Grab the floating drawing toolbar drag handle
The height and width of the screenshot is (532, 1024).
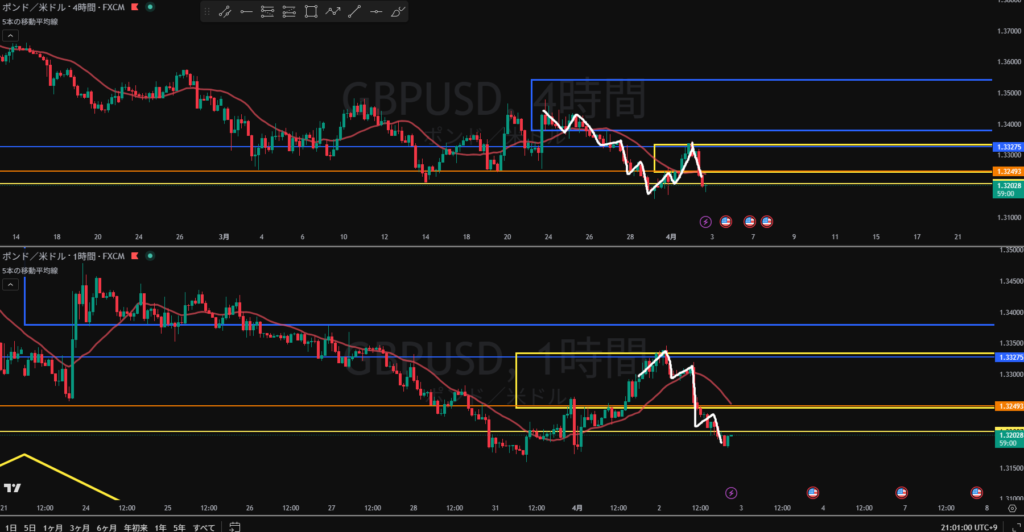207,13
